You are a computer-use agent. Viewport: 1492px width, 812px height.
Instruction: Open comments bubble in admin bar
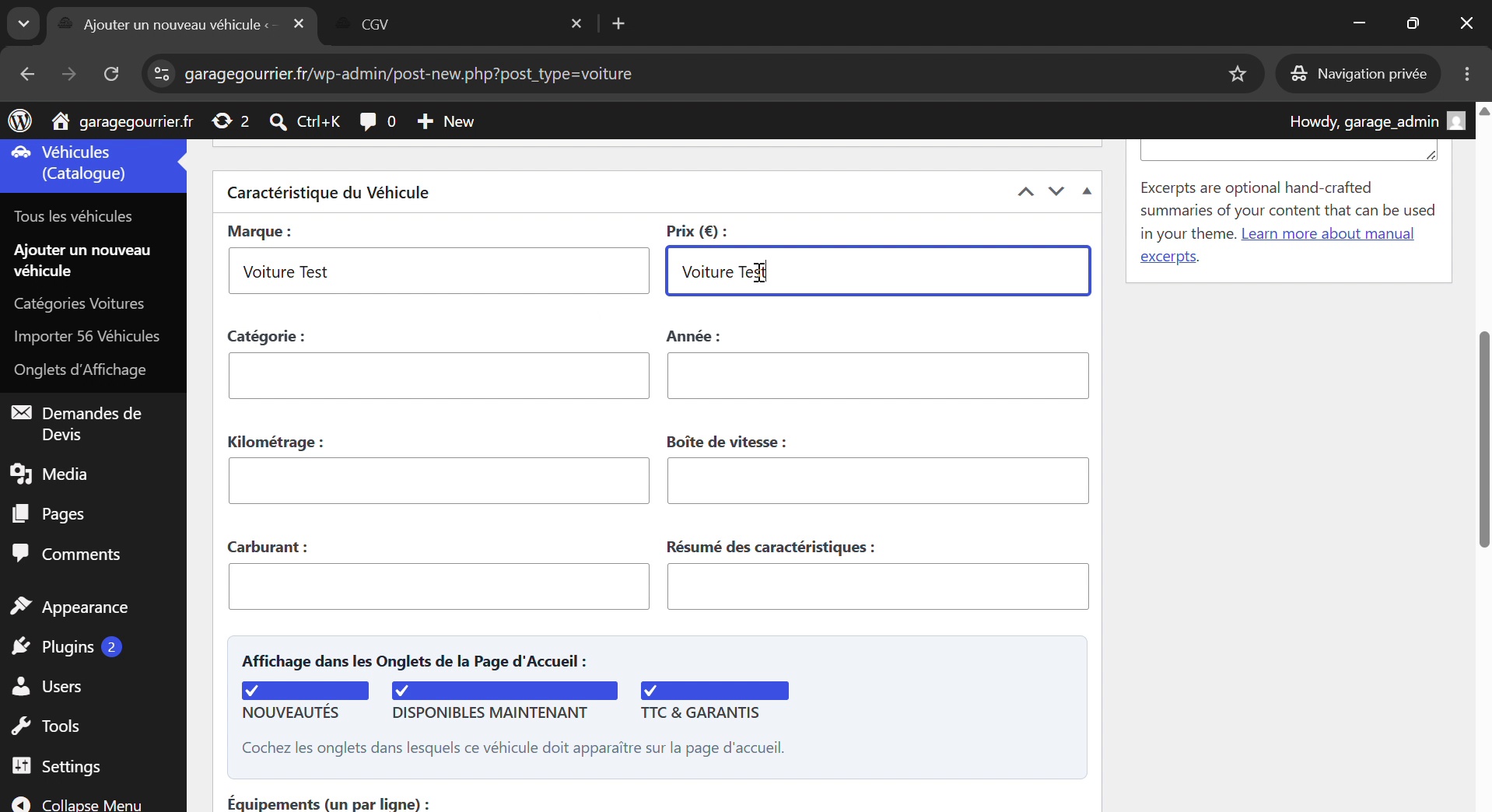point(378,121)
